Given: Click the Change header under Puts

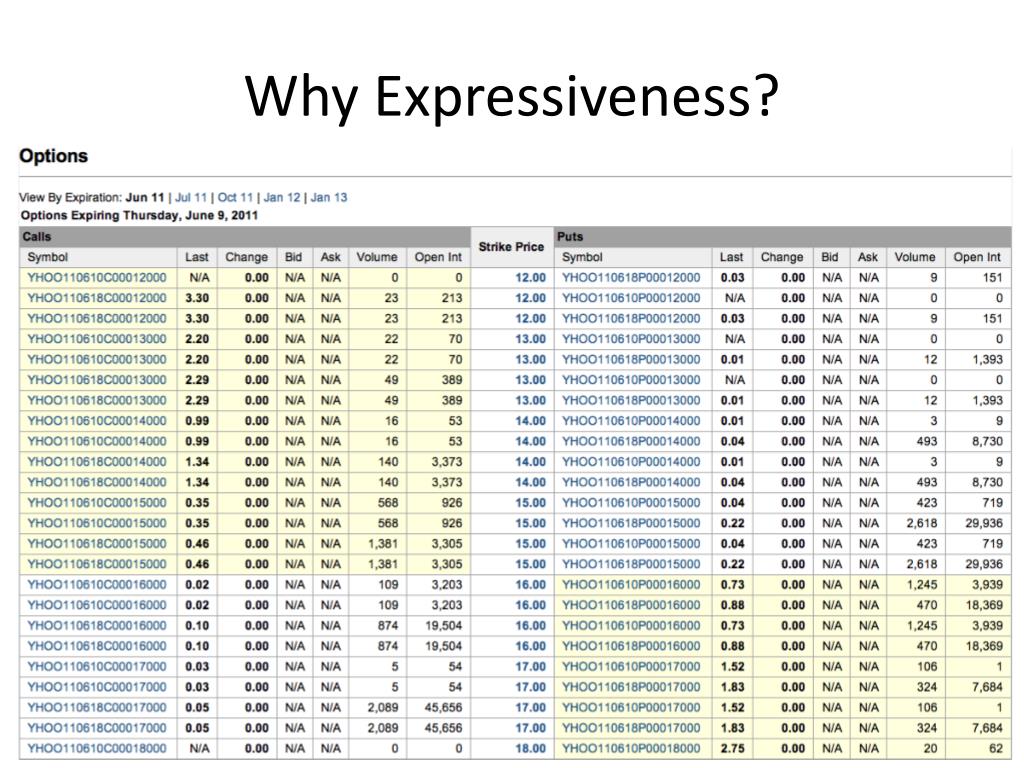Looking at the screenshot, I should pyautogui.click(x=782, y=257).
